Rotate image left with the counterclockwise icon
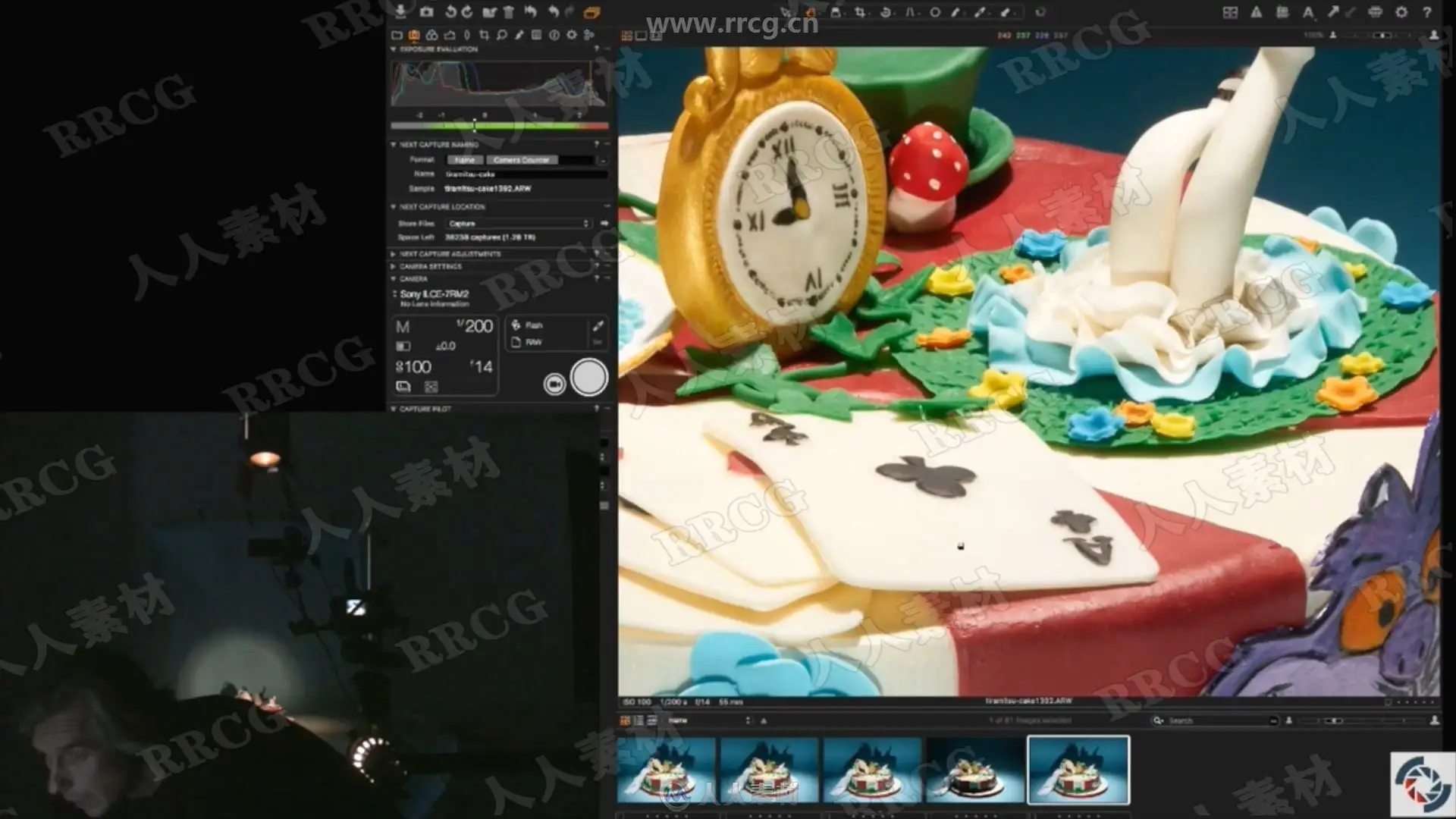This screenshot has height=819, width=1456. point(450,11)
